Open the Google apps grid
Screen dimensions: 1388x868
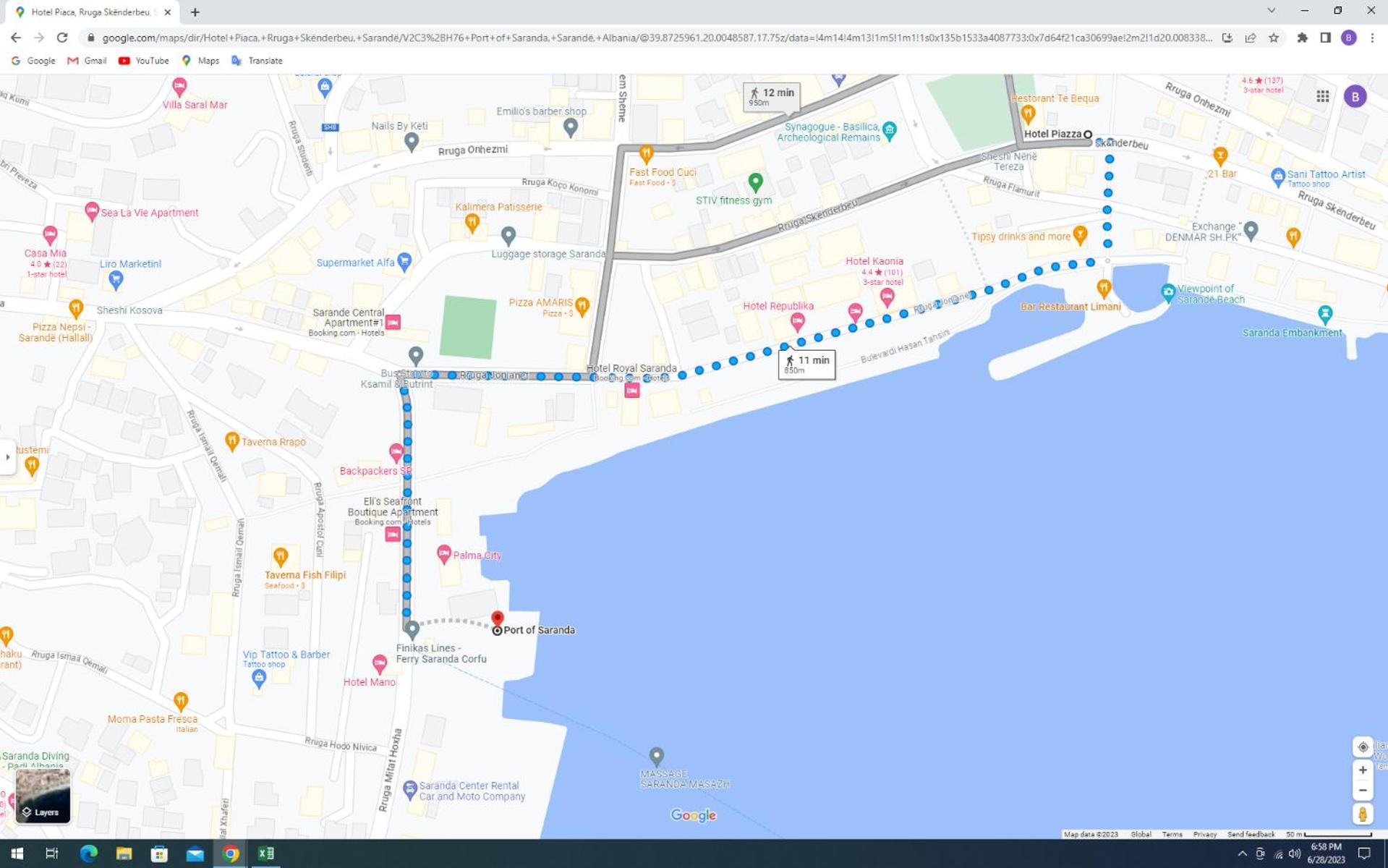(x=1322, y=96)
